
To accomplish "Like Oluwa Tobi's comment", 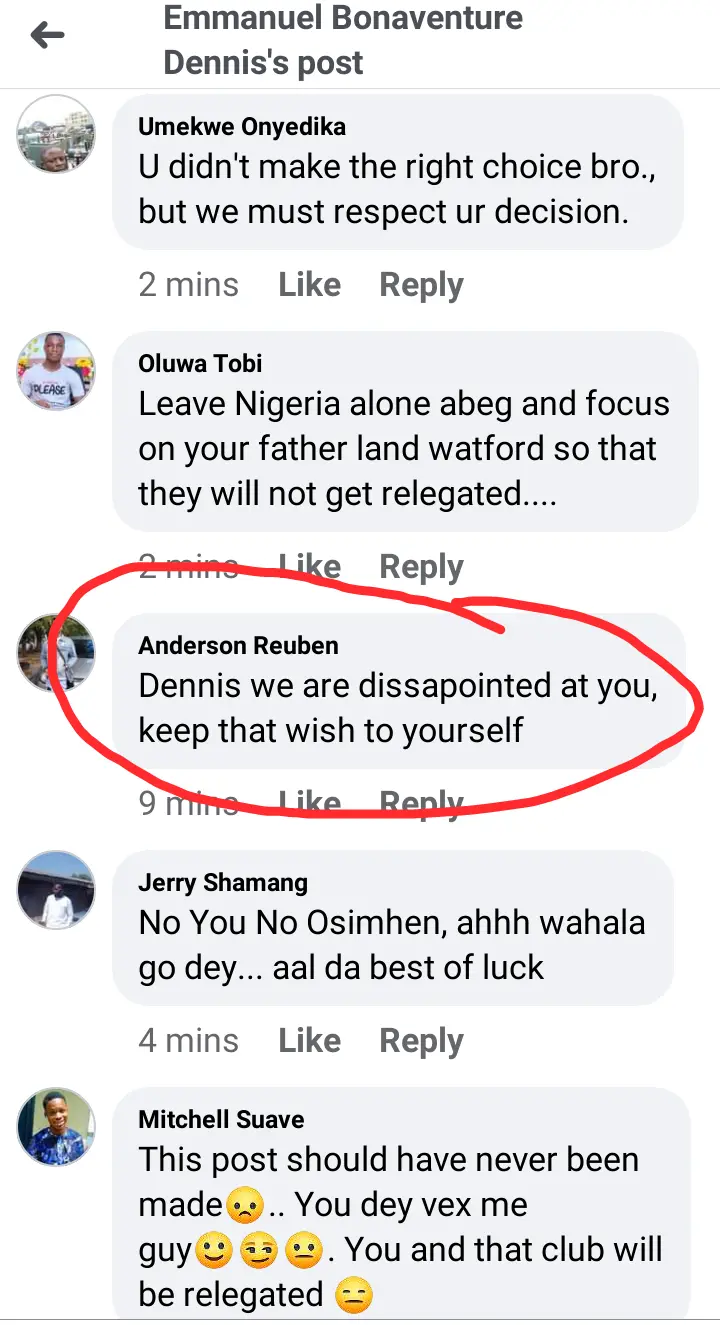I will (309, 567).
